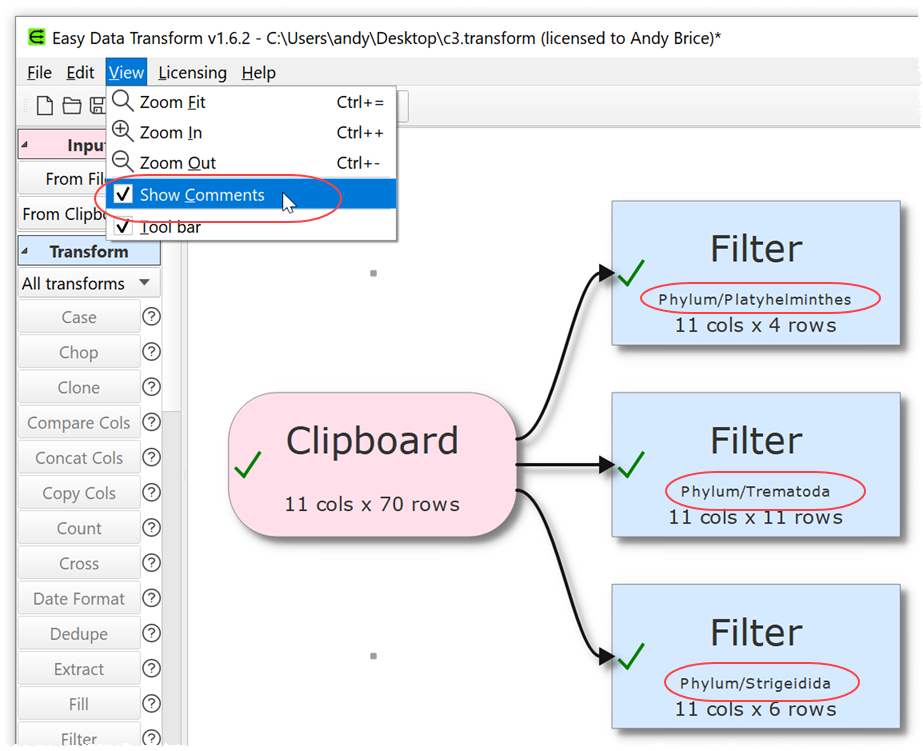923x751 pixels.
Task: Click the Phylum/Trematoda comment text
Action: pyautogui.click(x=755, y=491)
